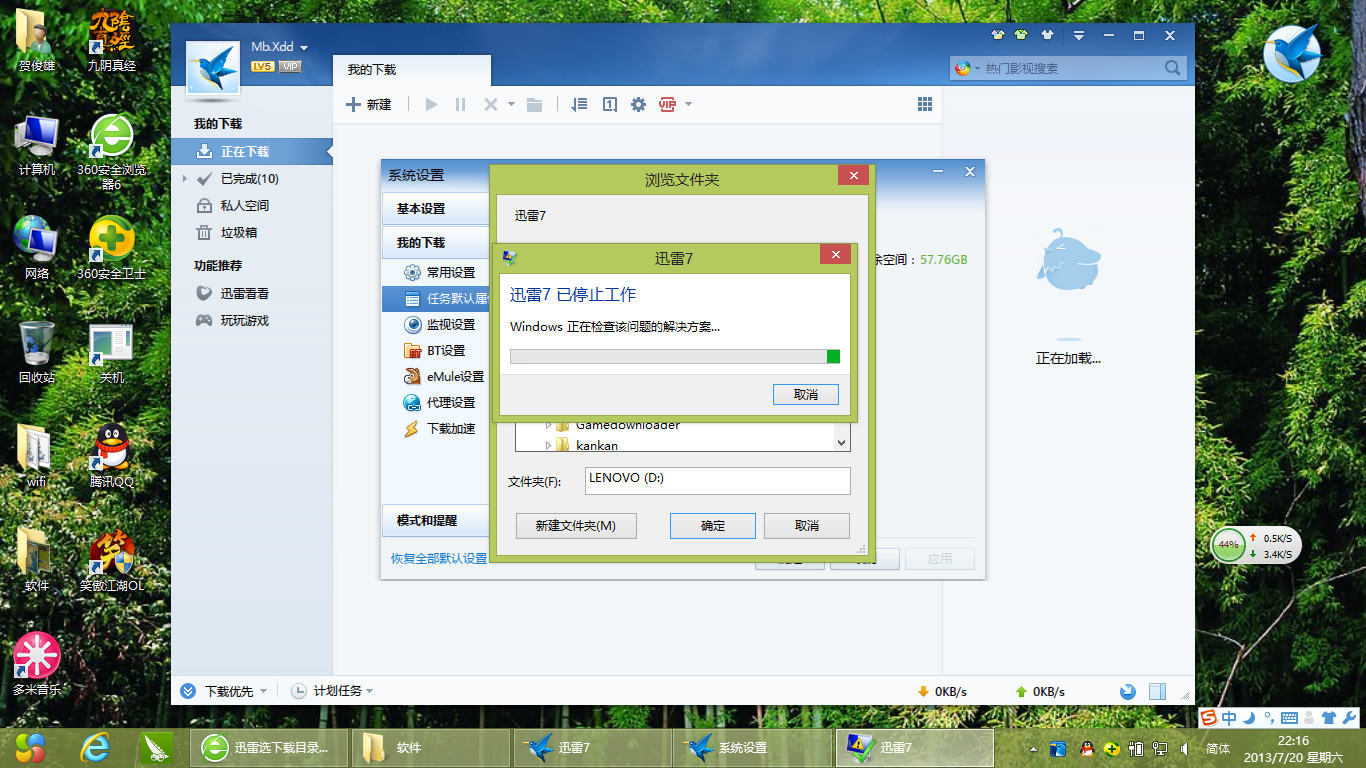Click the 新建 new task button
Image resolution: width=1366 pixels, height=768 pixels.
click(x=369, y=104)
